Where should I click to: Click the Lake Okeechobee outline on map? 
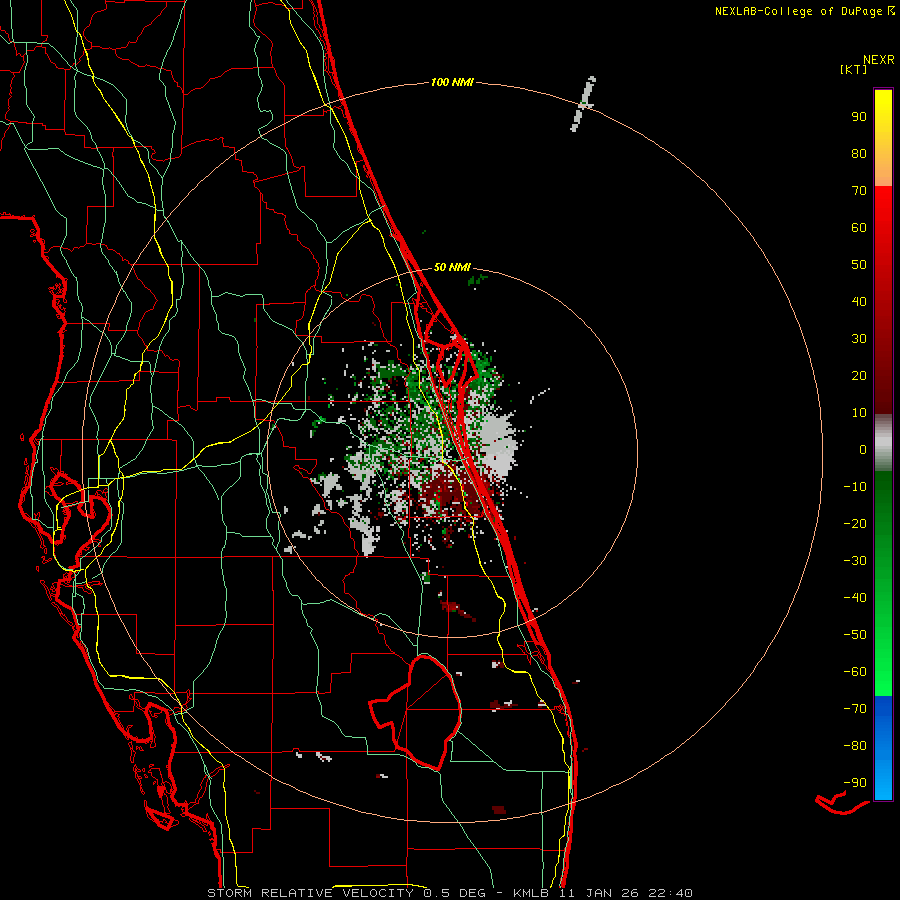[x=416, y=712]
